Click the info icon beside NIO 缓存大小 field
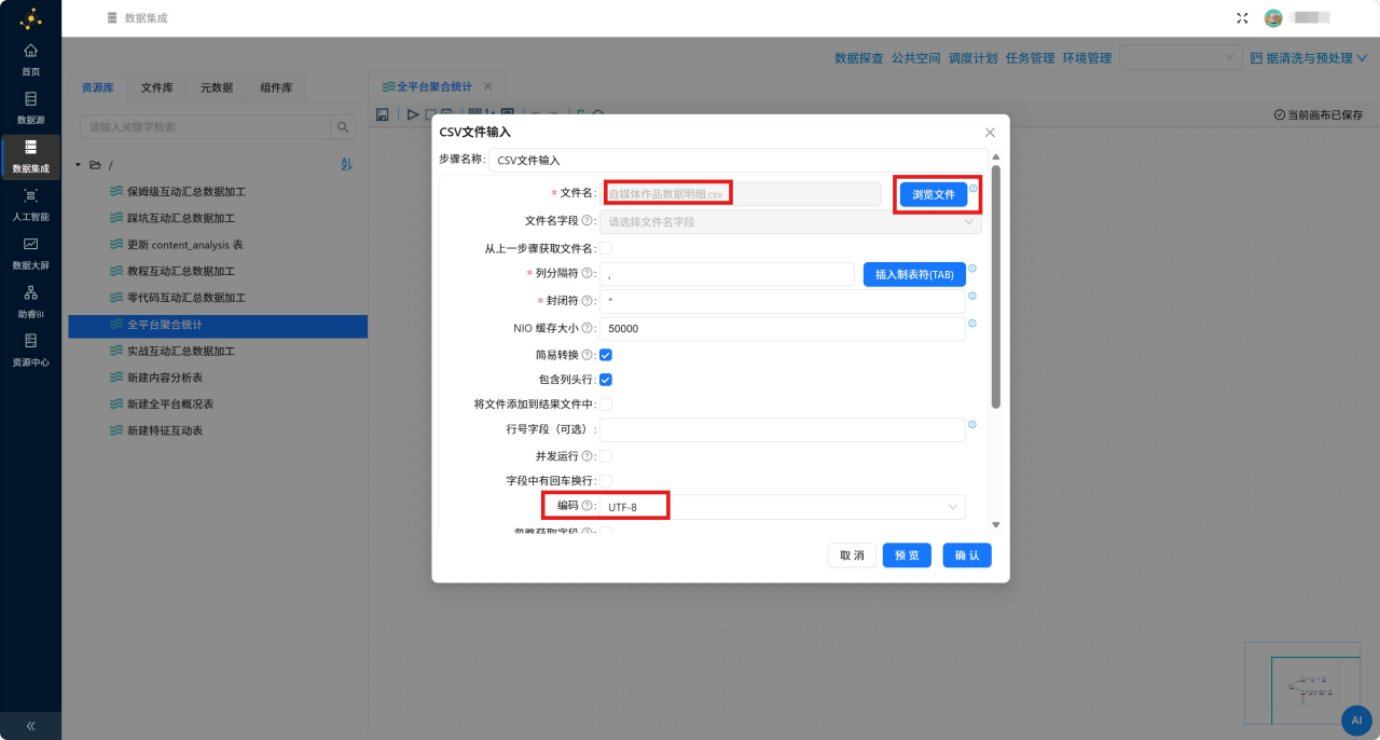The image size is (1380, 740). (x=972, y=323)
